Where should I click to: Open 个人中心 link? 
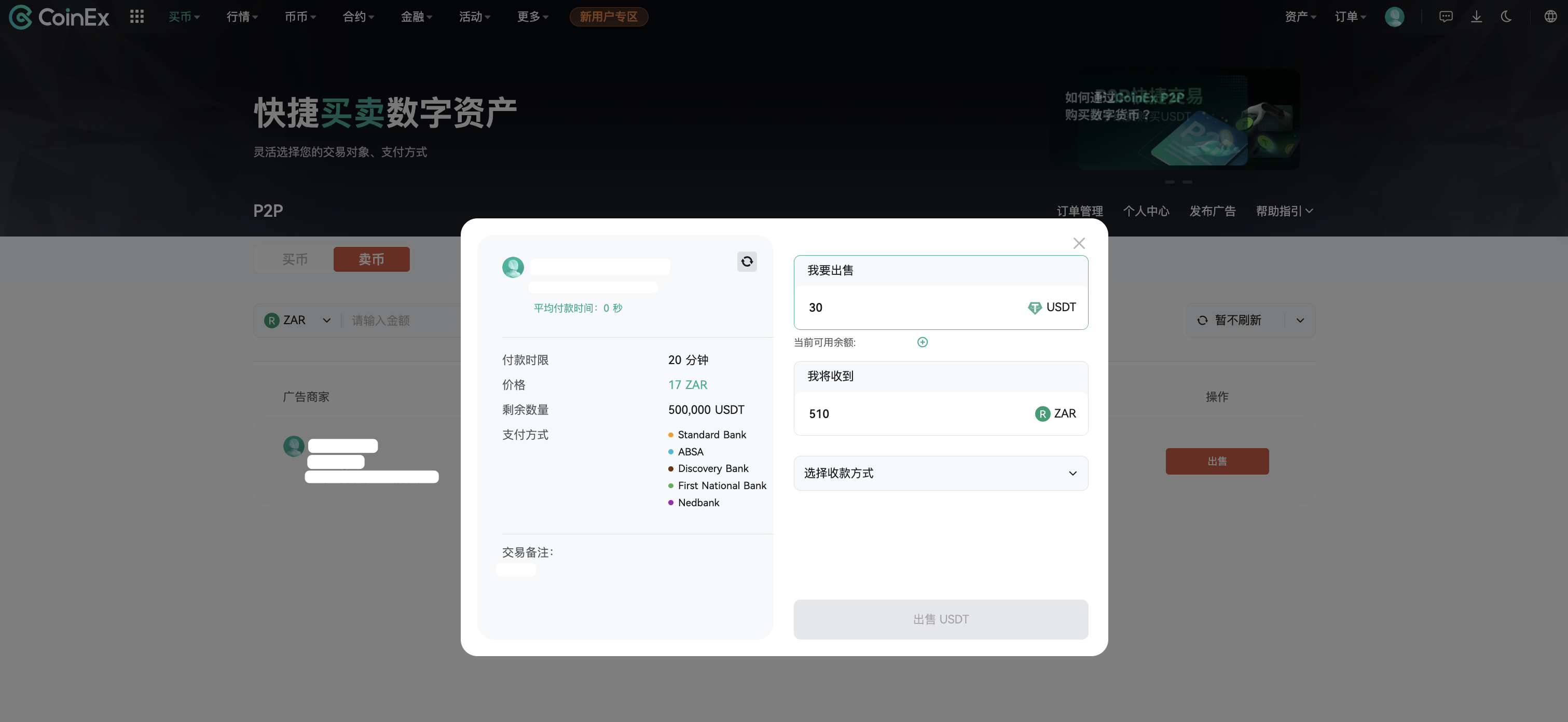(1146, 211)
